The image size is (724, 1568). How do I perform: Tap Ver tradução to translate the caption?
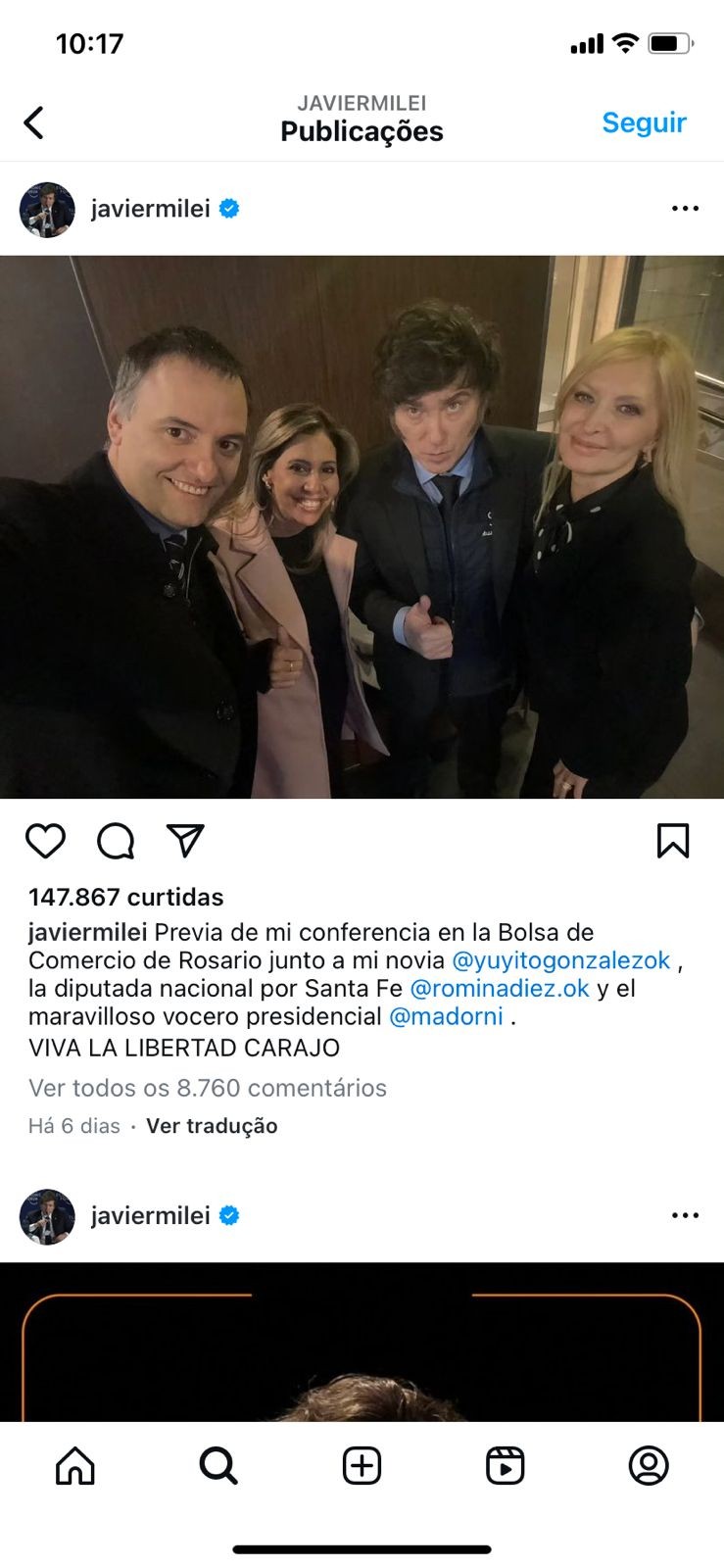(x=212, y=1126)
